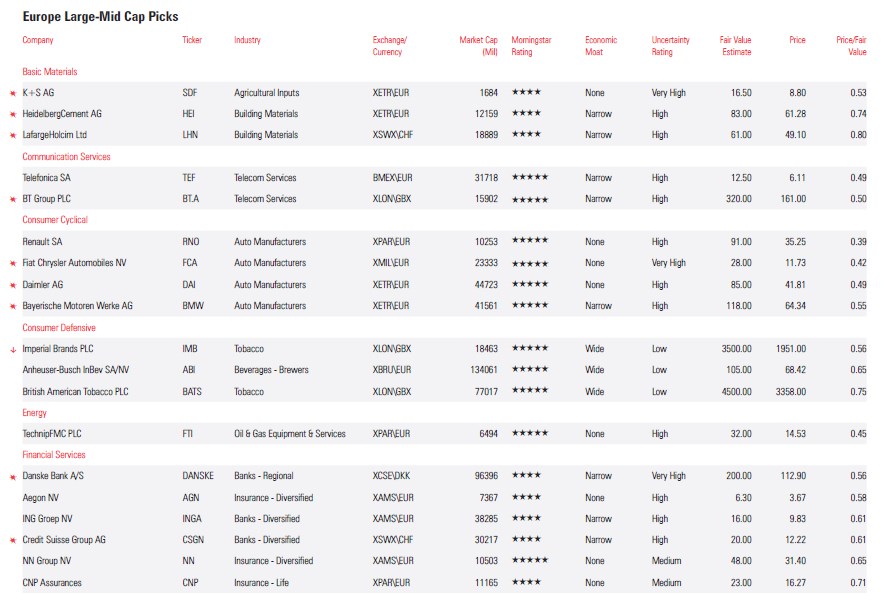This screenshot has height=596, width=882.
Task: Click the star rating for Telefonica SA
Action: (529, 178)
